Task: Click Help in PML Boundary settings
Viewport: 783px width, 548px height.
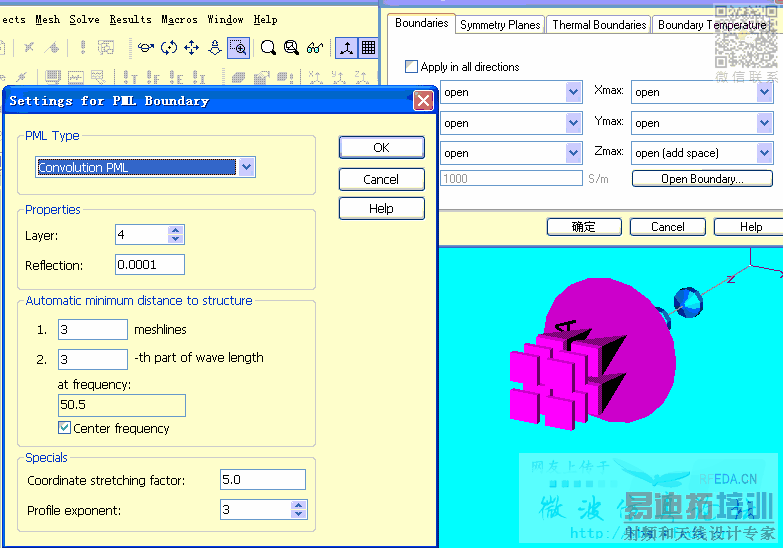Action: tap(382, 208)
